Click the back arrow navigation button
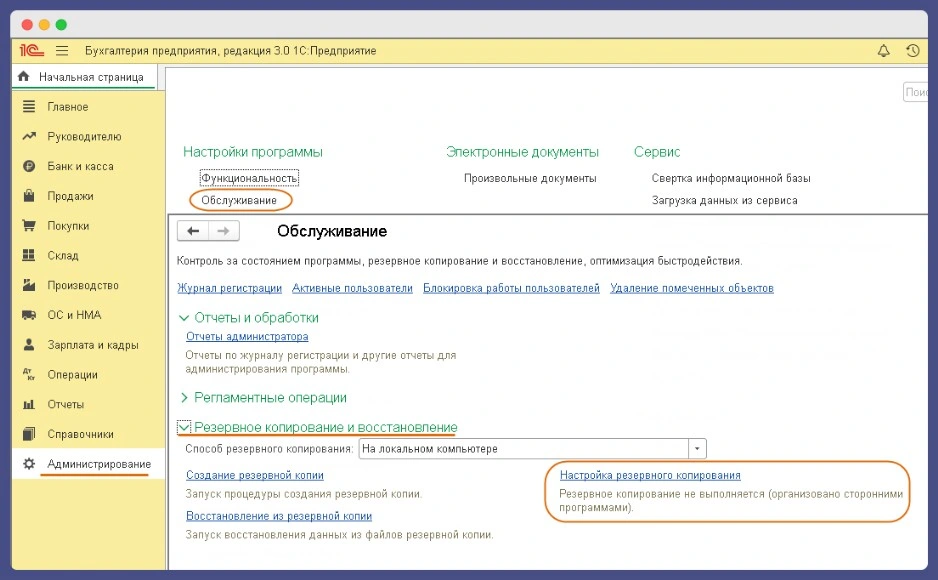 [193, 231]
